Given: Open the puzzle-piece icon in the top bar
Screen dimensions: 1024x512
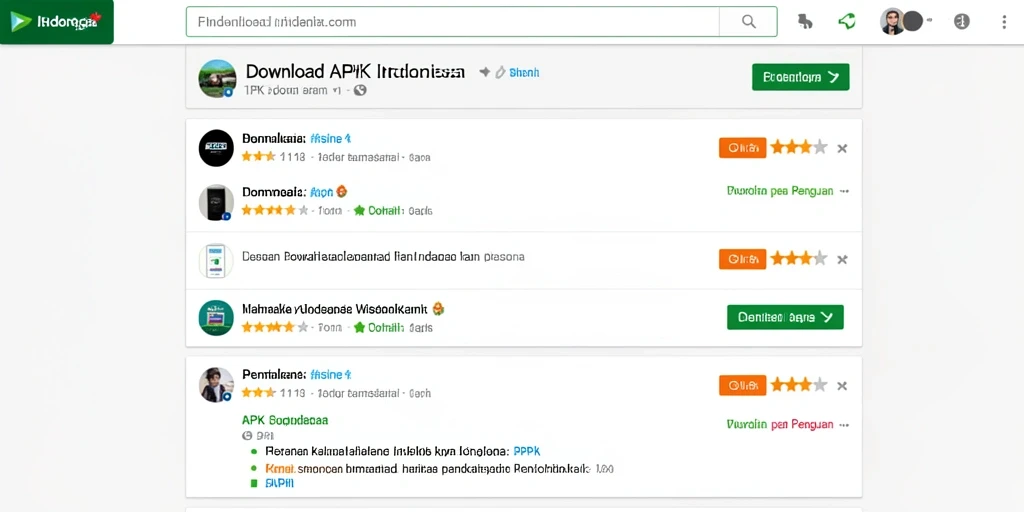Looking at the screenshot, I should coord(805,22).
